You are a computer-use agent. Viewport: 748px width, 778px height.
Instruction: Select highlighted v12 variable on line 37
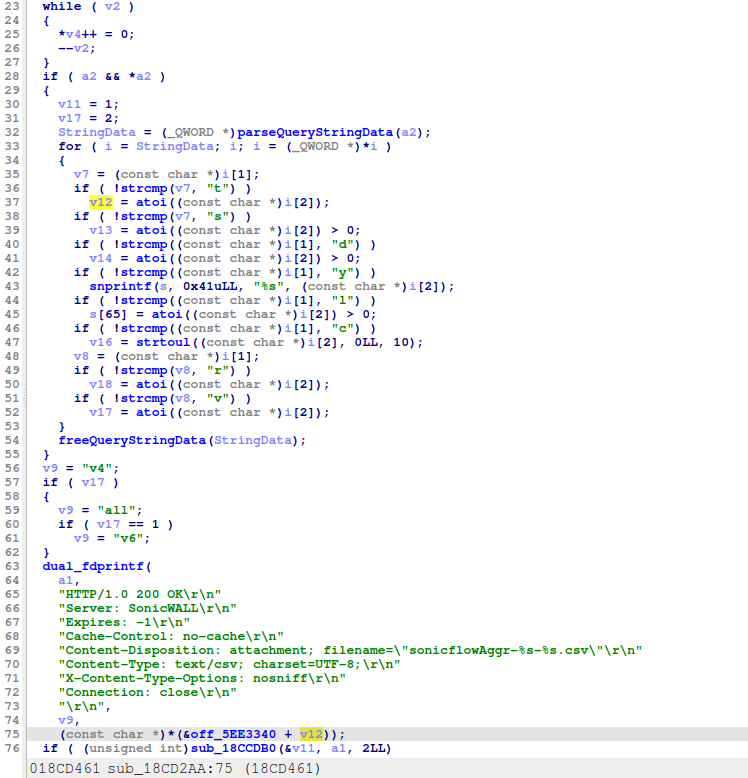[x=100, y=202]
